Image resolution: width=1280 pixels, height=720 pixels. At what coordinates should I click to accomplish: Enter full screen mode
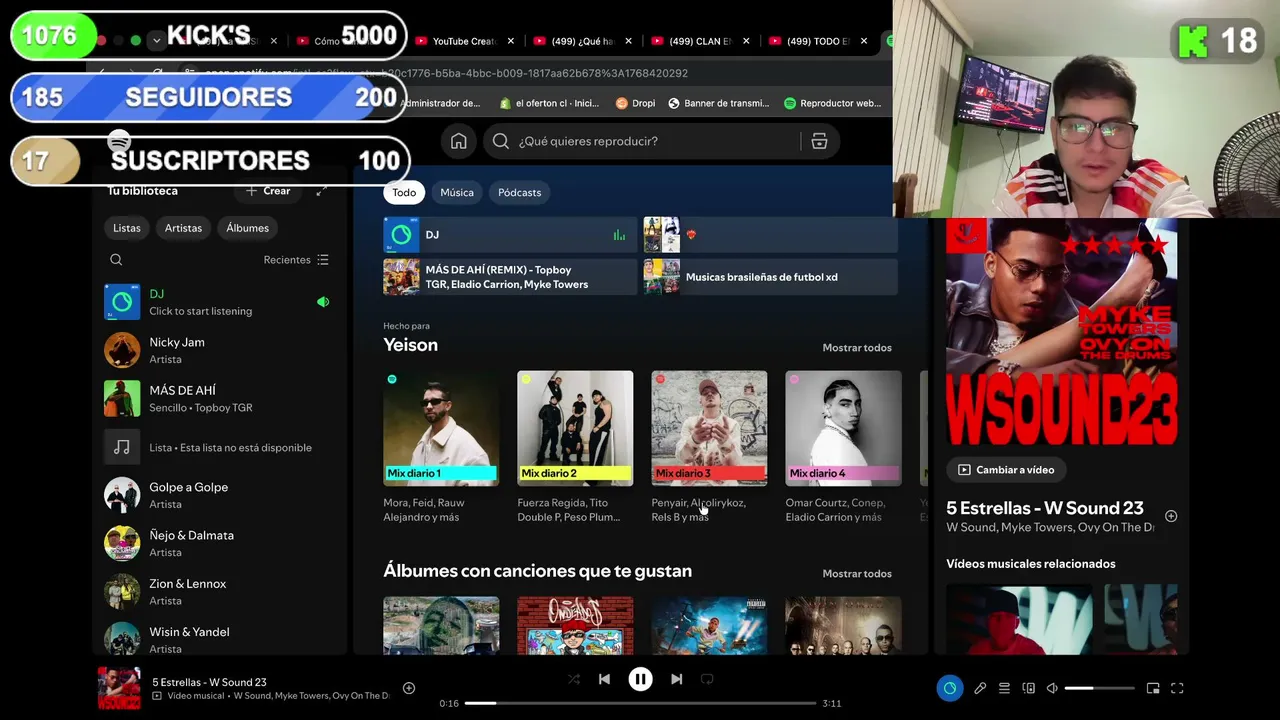[x=1177, y=688]
